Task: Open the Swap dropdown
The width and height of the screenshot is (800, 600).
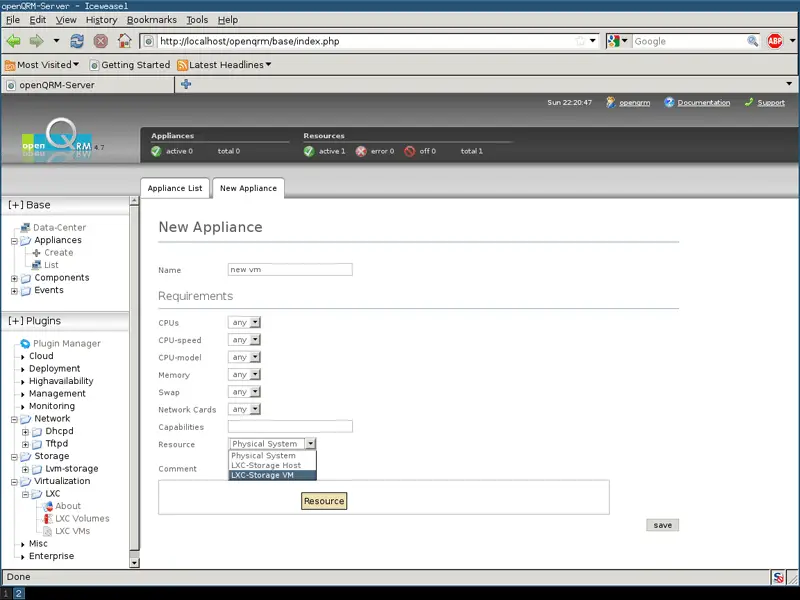Action: point(244,392)
